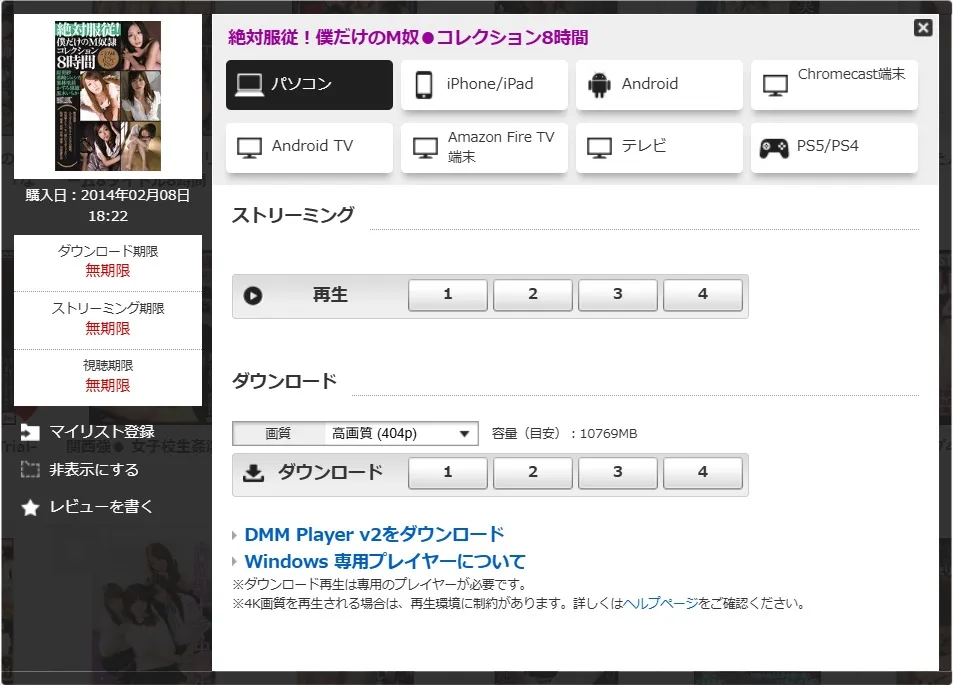This screenshot has width=953, height=685.
Task: Stream part 4 in the 再生 row
Action: pos(703,295)
